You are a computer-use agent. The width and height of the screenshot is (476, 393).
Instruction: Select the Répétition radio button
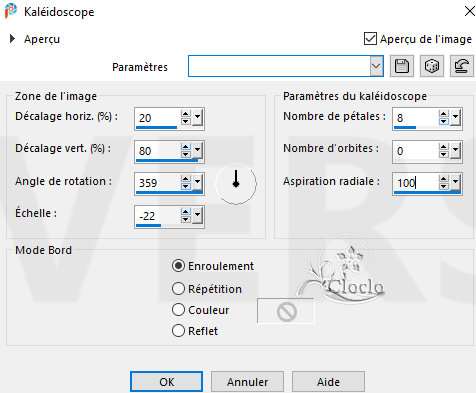[178, 289]
